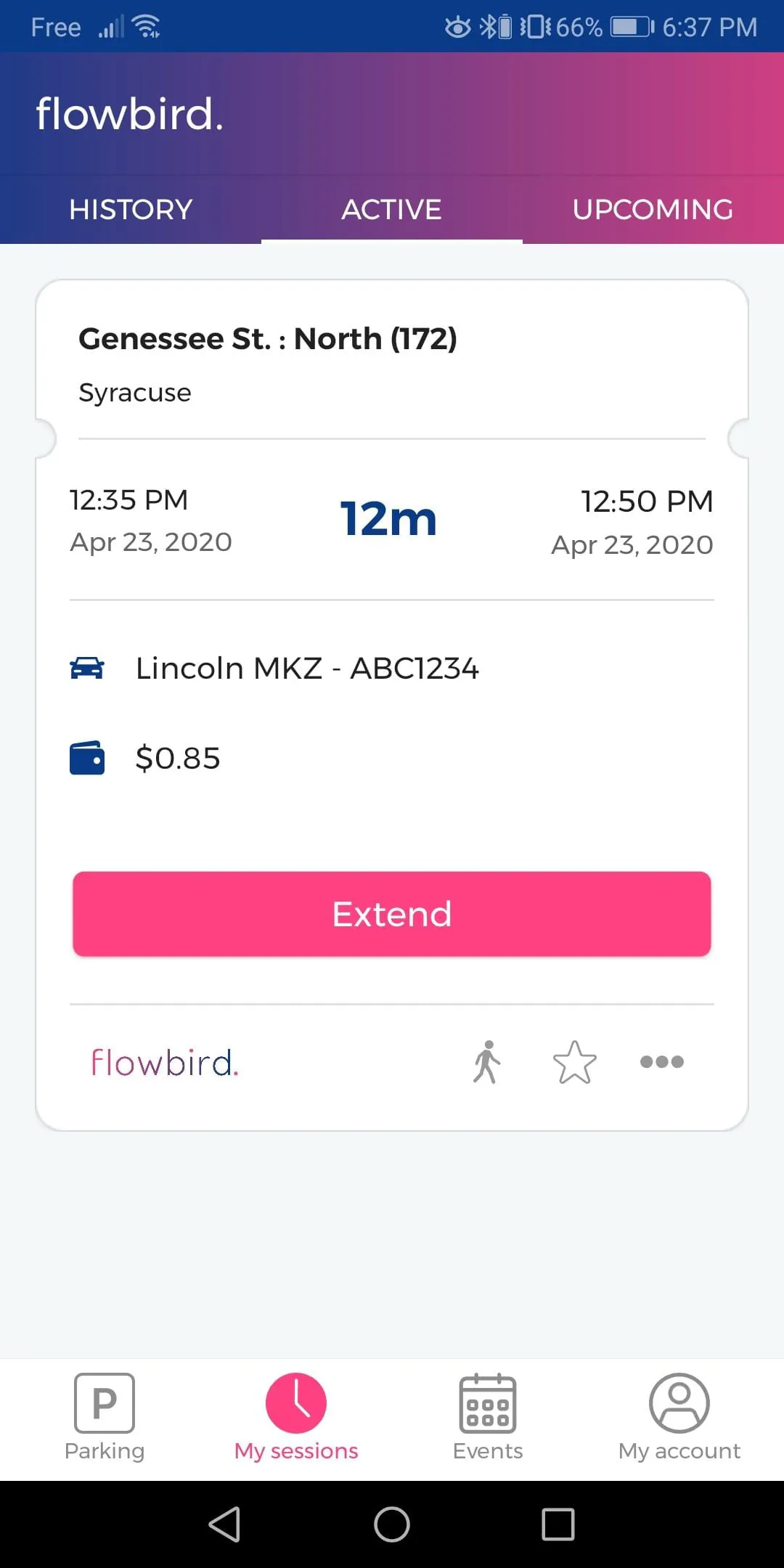The width and height of the screenshot is (784, 1568).
Task: Toggle the favorite star icon
Action: tap(574, 1062)
